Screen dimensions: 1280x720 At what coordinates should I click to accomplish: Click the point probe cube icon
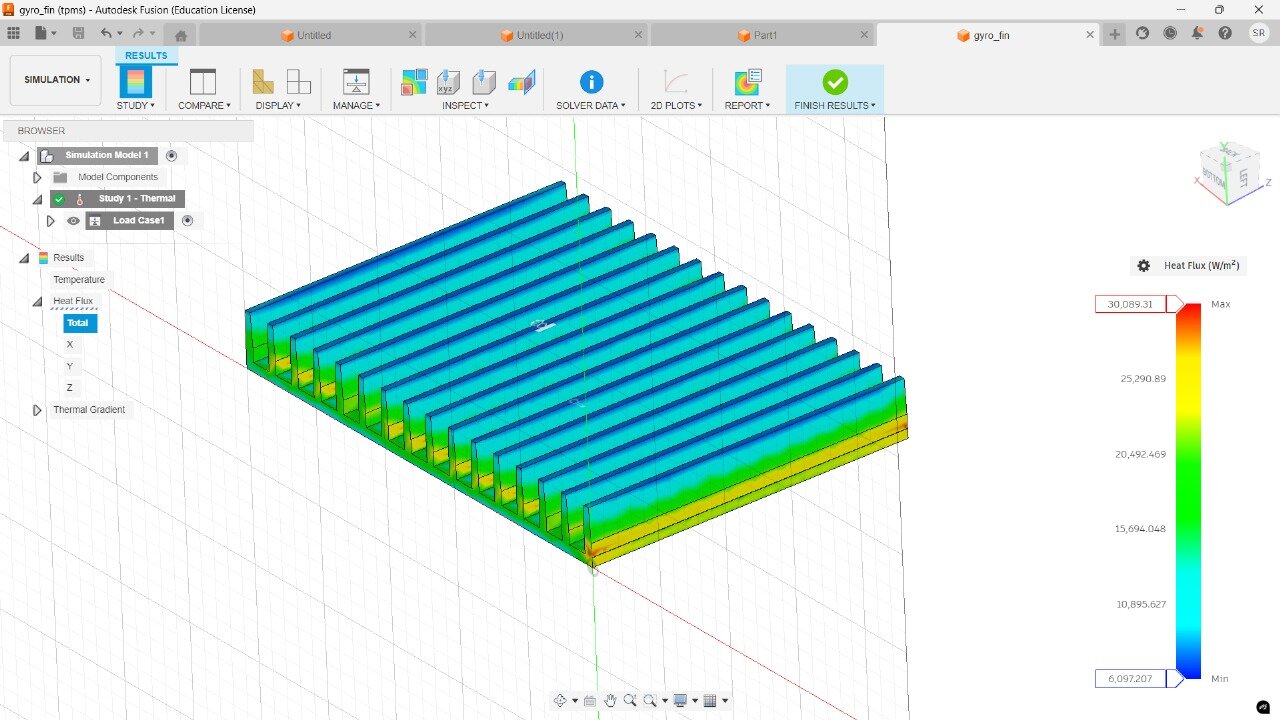[485, 82]
